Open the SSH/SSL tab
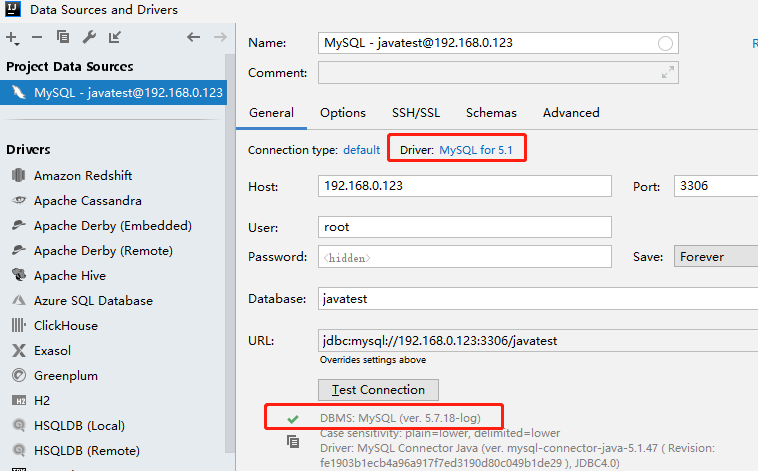The width and height of the screenshot is (758, 471). click(416, 113)
